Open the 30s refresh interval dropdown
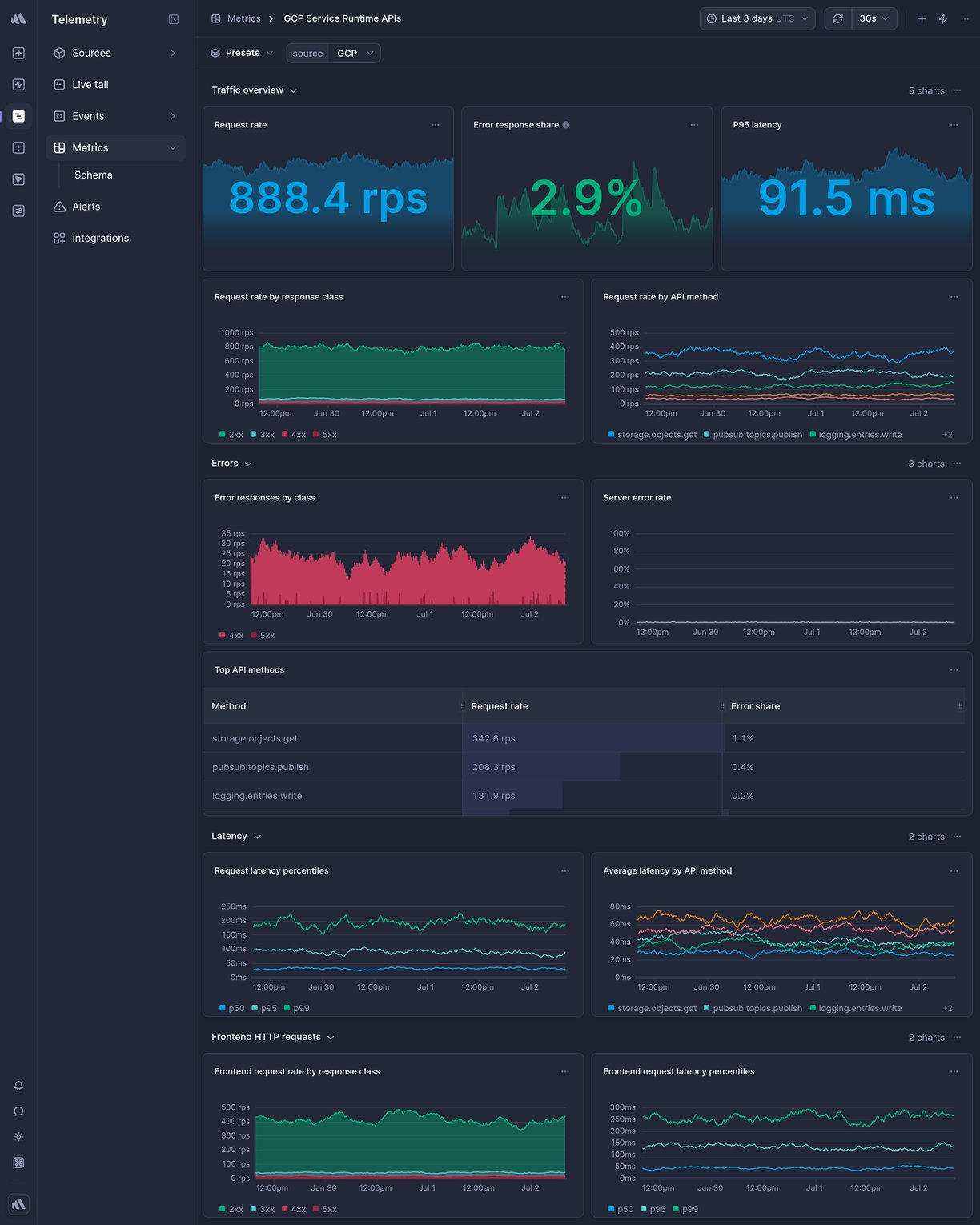 pyautogui.click(x=874, y=18)
